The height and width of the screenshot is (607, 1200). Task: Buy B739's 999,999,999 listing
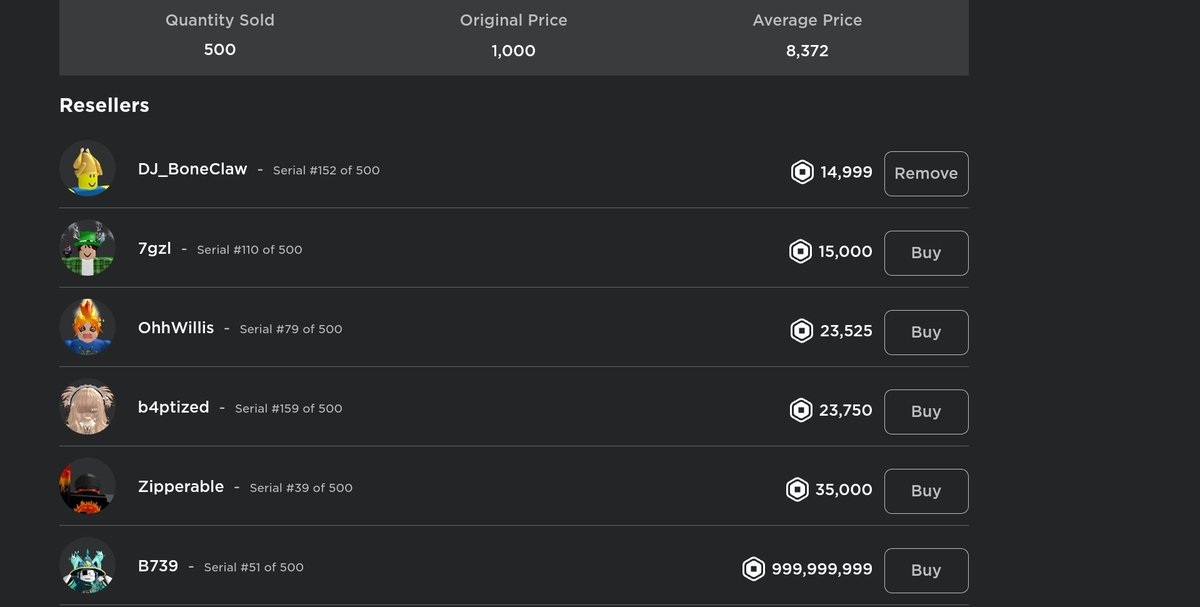pyautogui.click(x=926, y=570)
